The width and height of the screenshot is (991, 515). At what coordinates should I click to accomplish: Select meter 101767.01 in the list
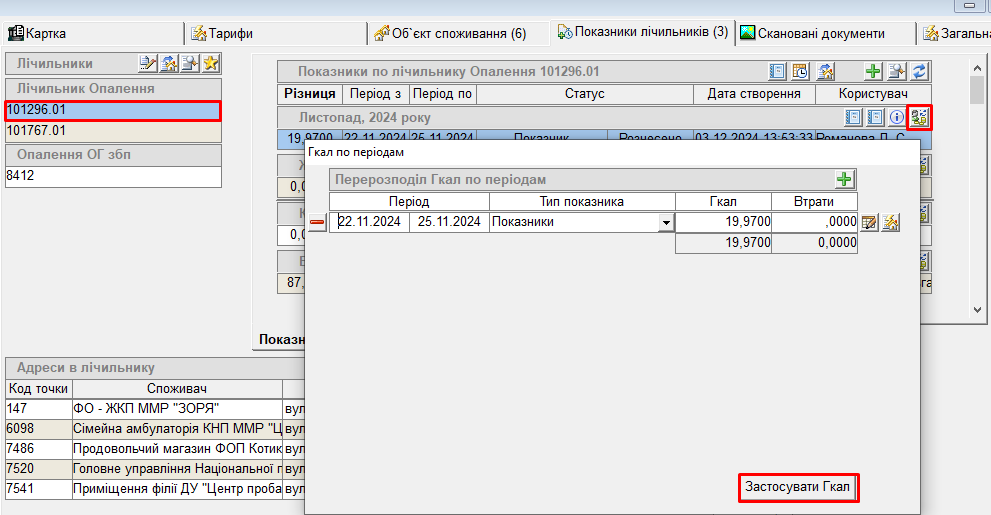pos(110,130)
